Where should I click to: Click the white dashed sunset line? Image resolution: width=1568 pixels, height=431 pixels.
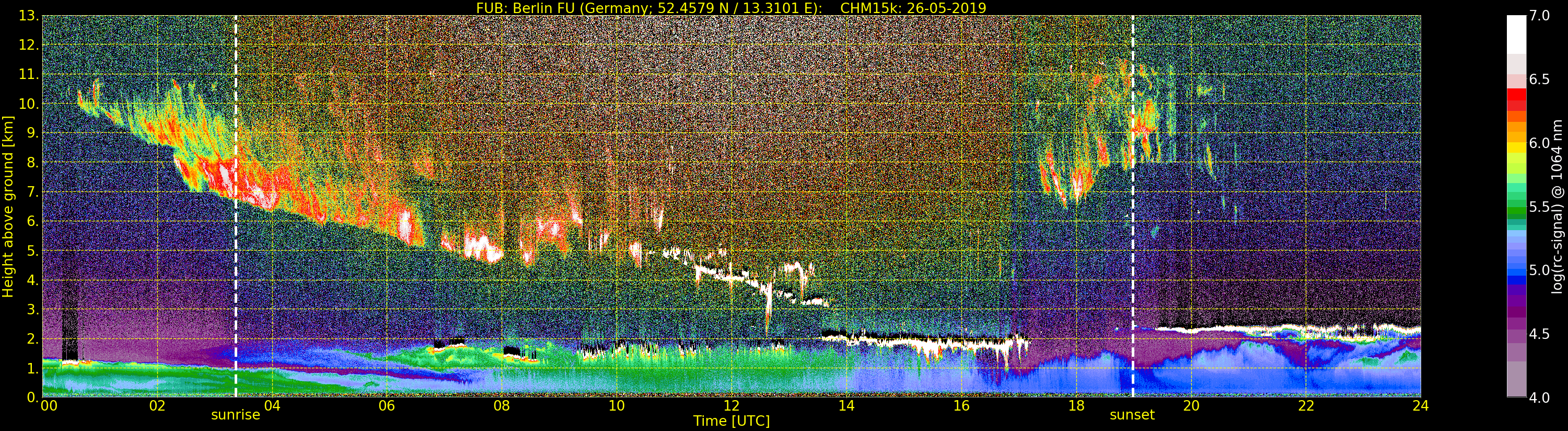[1133, 206]
